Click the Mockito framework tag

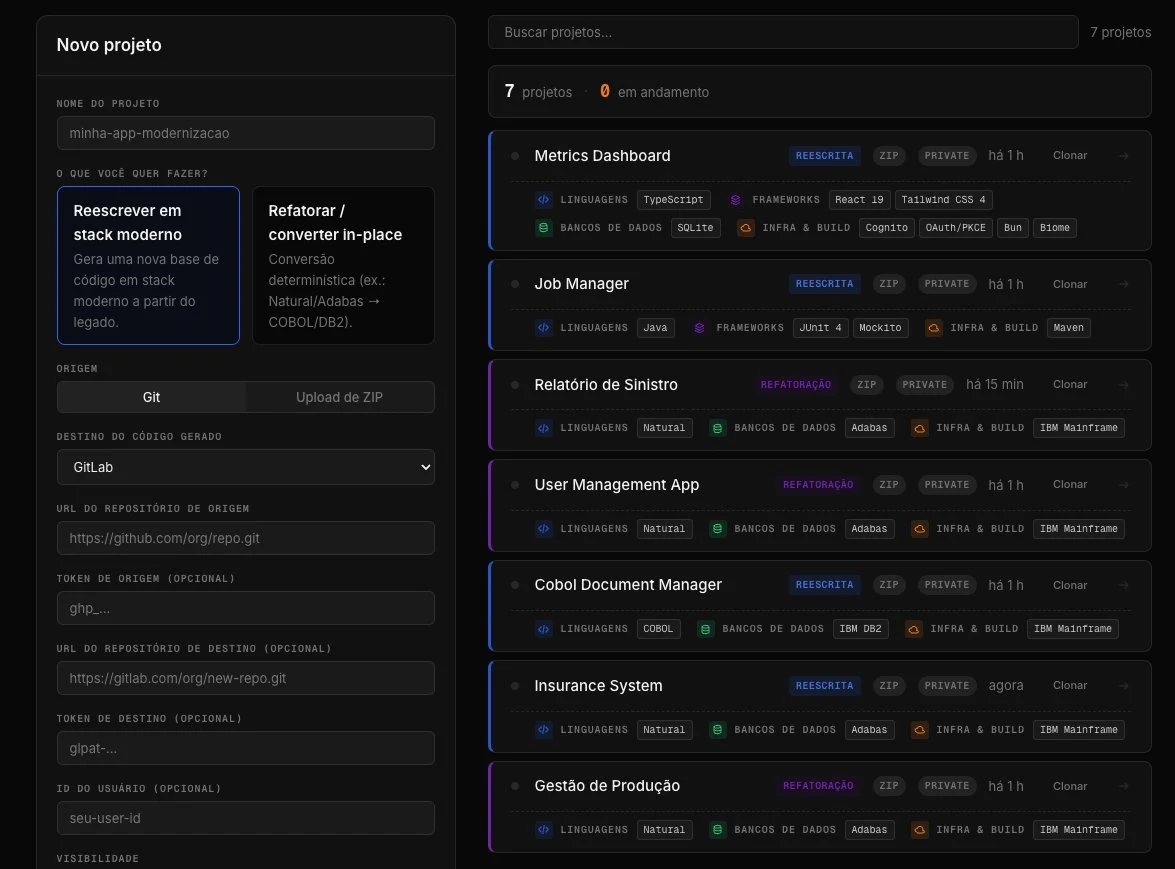click(x=881, y=328)
